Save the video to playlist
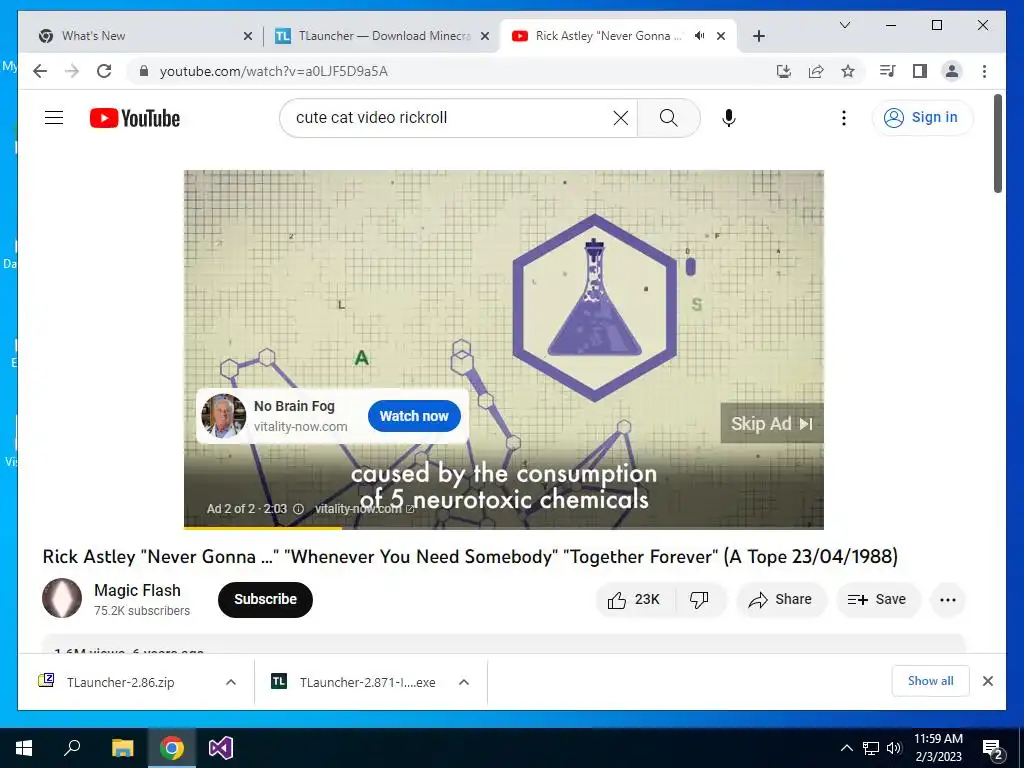This screenshot has width=1024, height=768. (x=878, y=600)
